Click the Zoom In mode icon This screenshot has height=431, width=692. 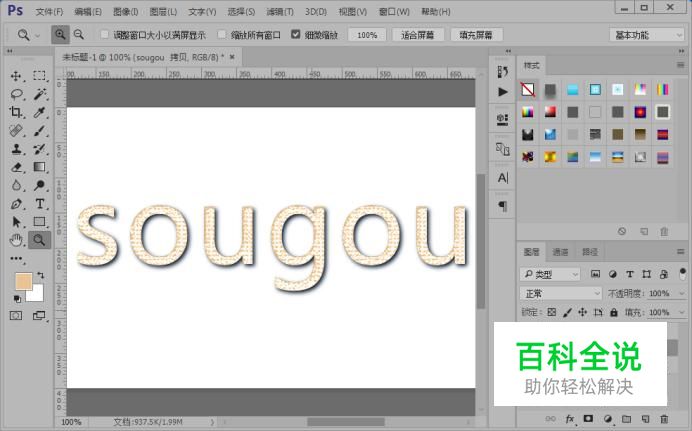pos(60,34)
